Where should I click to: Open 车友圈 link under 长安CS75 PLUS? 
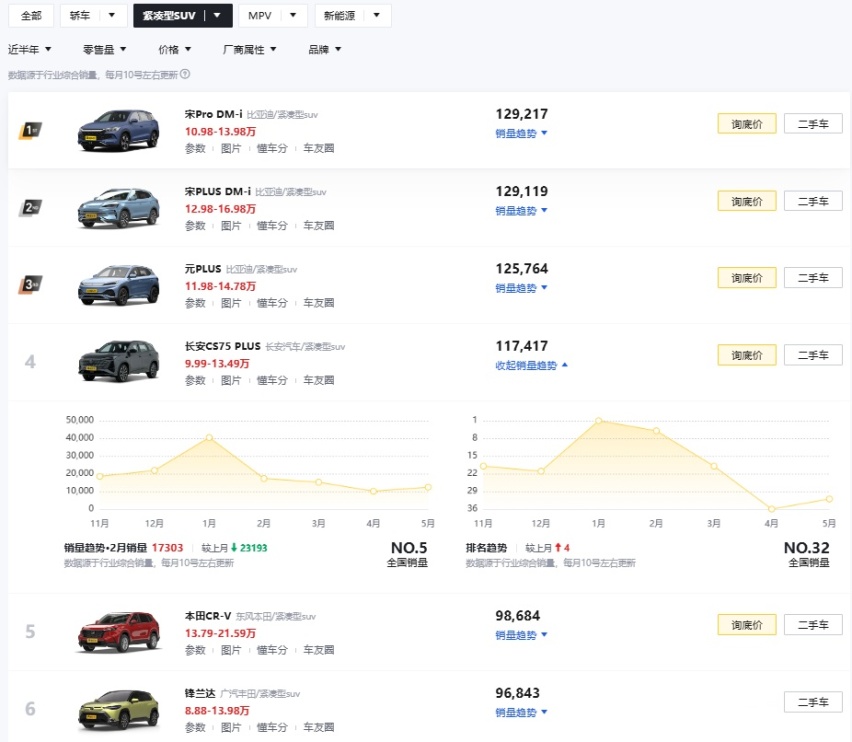click(318, 380)
